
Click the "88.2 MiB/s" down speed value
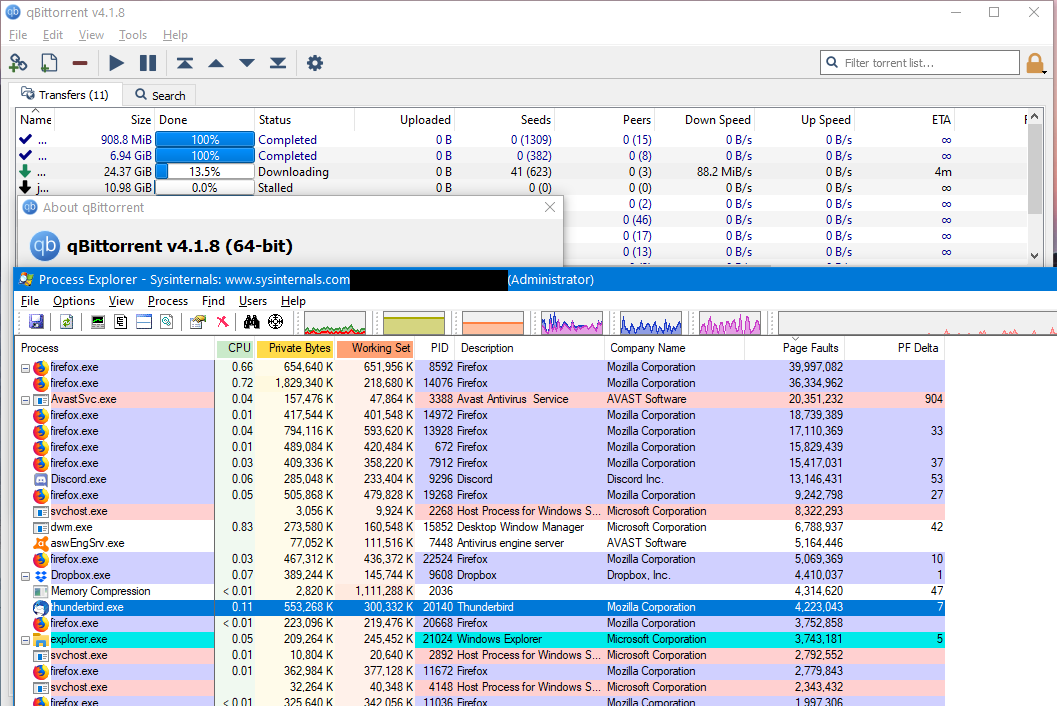[x=724, y=172]
